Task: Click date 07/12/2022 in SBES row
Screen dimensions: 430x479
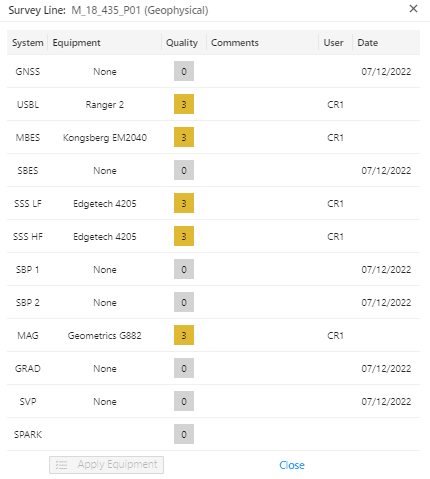Action: tap(386, 170)
